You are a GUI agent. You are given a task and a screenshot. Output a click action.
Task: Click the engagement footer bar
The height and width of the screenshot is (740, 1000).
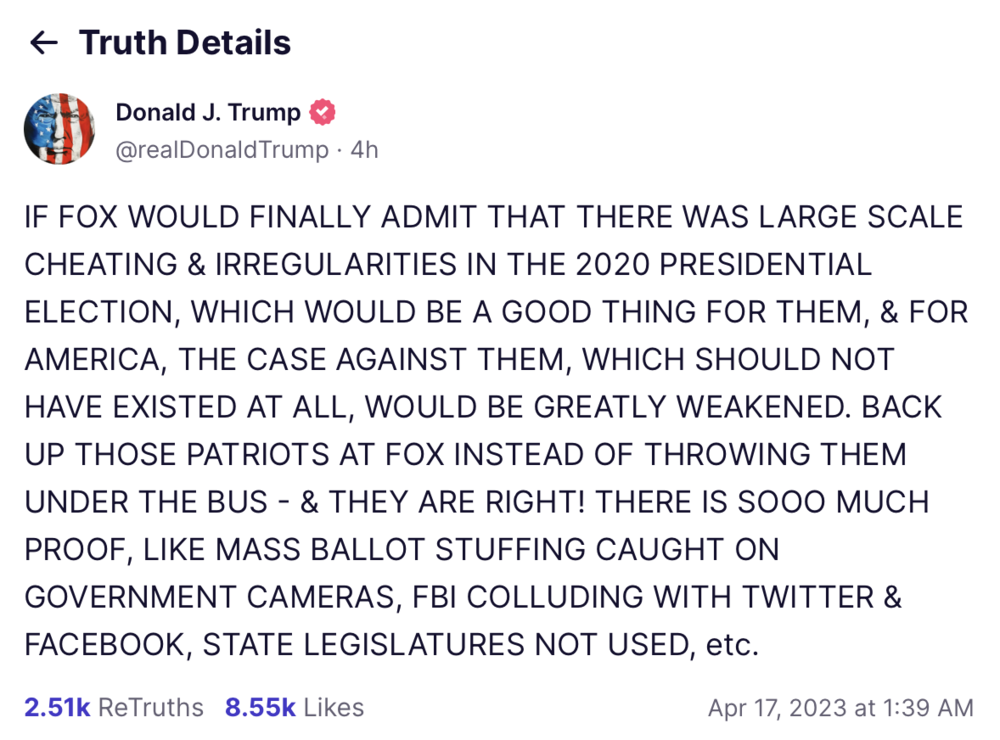pos(500,707)
